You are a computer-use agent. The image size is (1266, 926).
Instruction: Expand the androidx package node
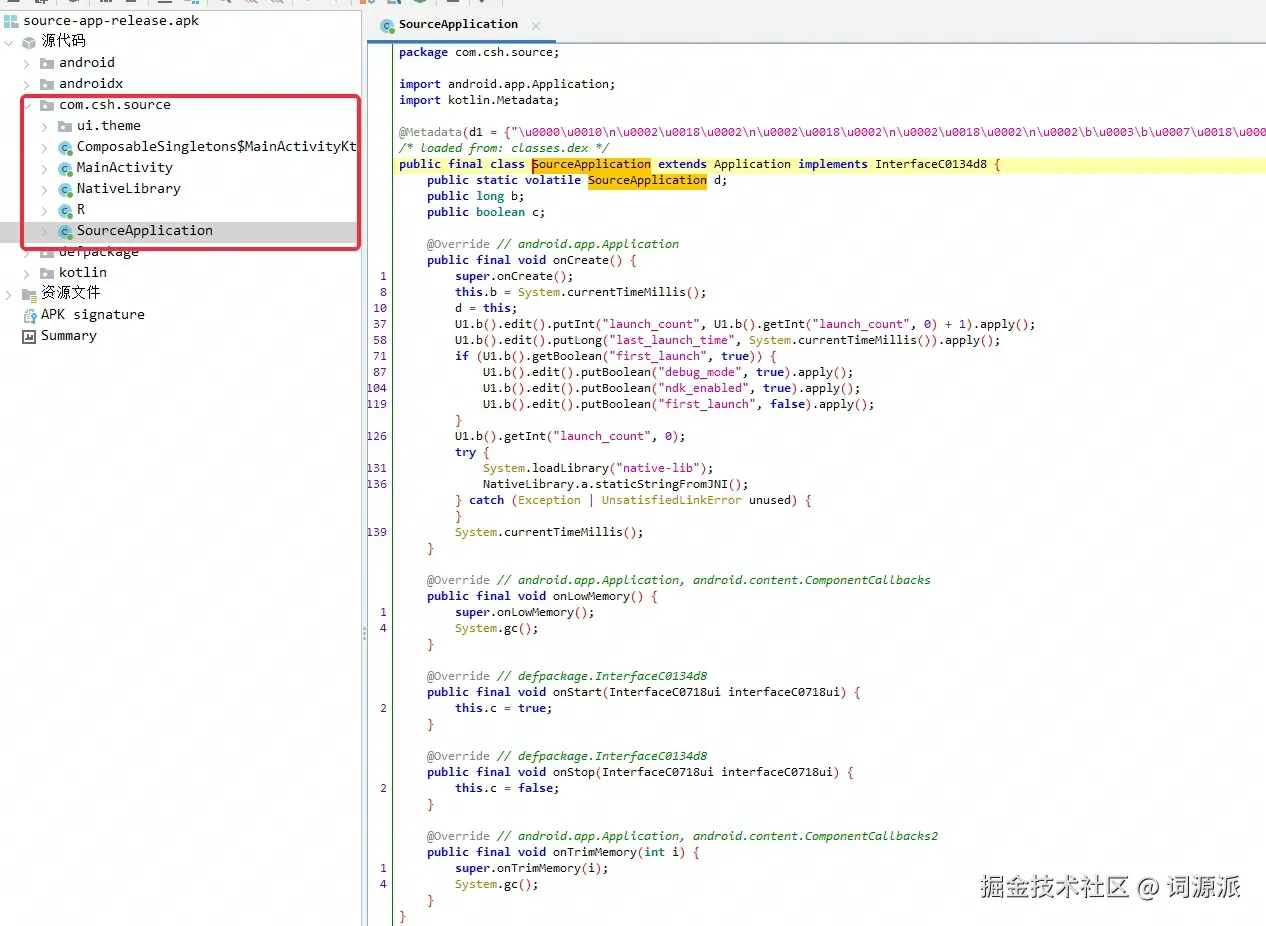pos(27,84)
